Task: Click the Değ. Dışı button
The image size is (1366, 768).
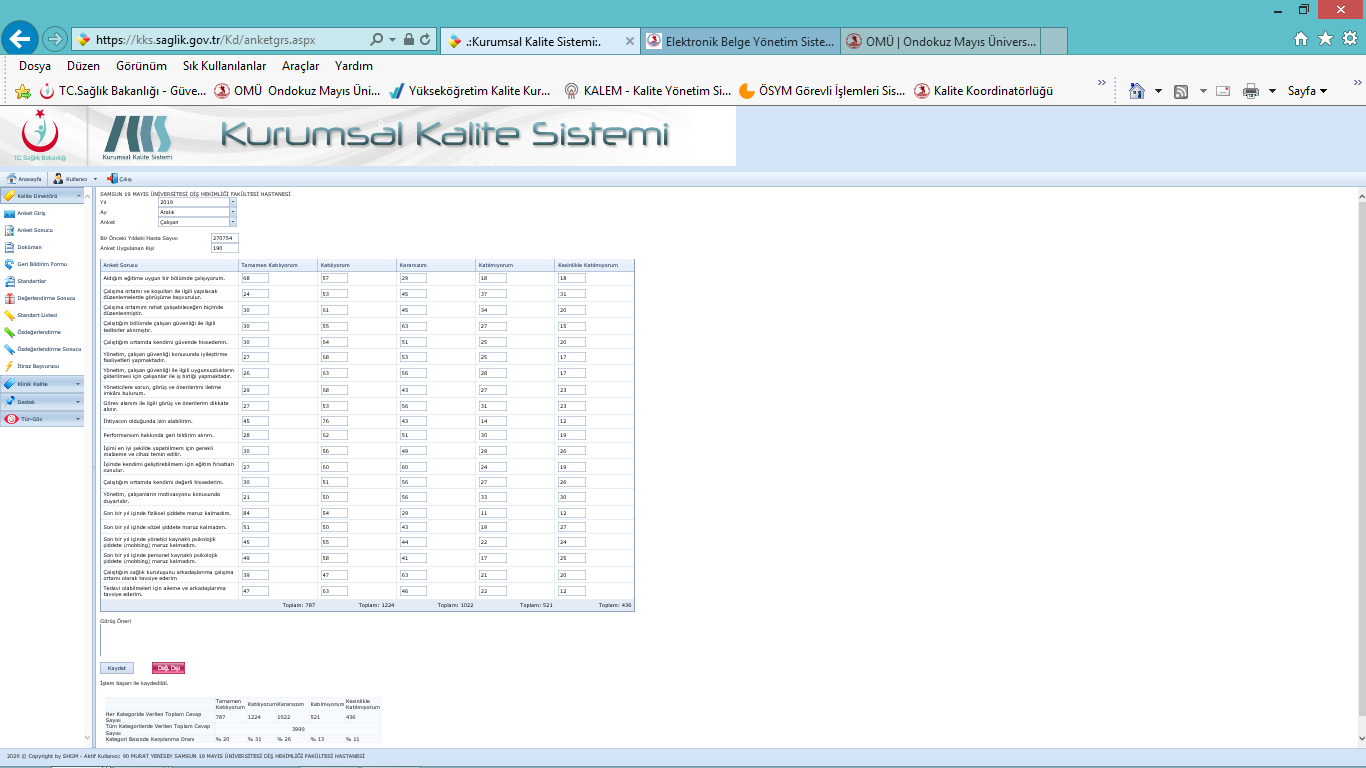Action: tap(168, 668)
